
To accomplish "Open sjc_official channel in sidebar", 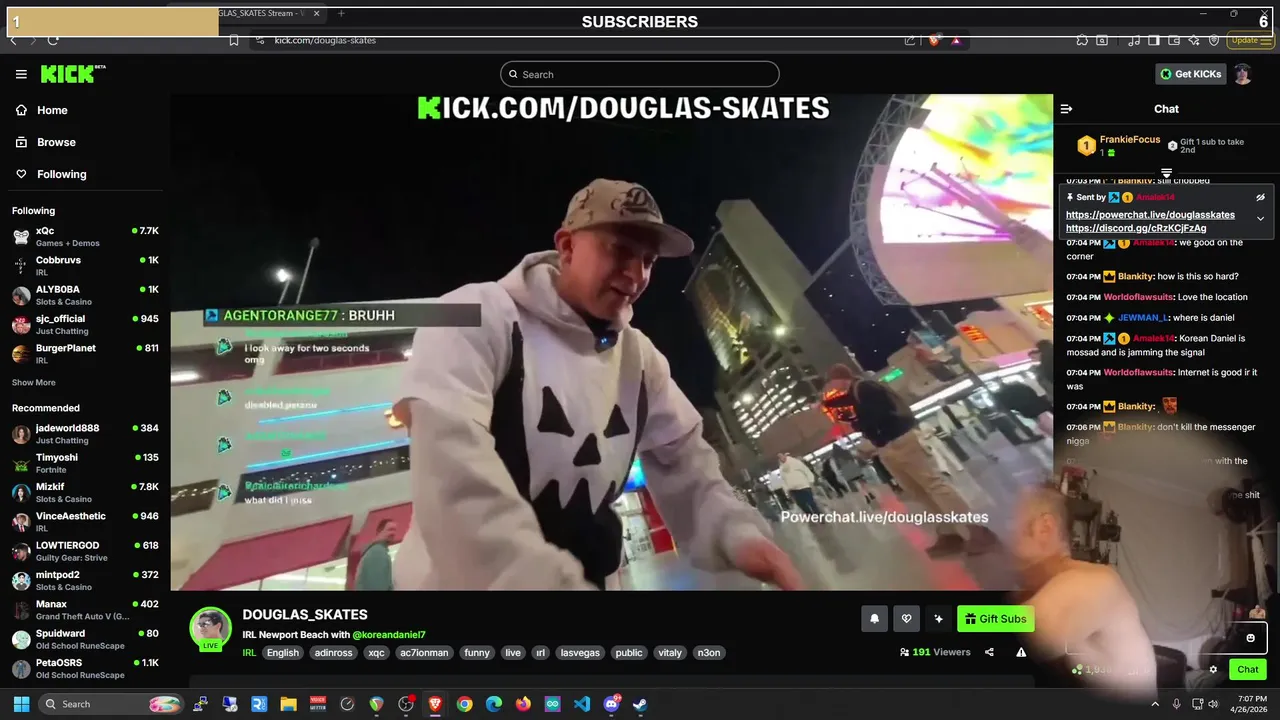I will click(x=85, y=324).
